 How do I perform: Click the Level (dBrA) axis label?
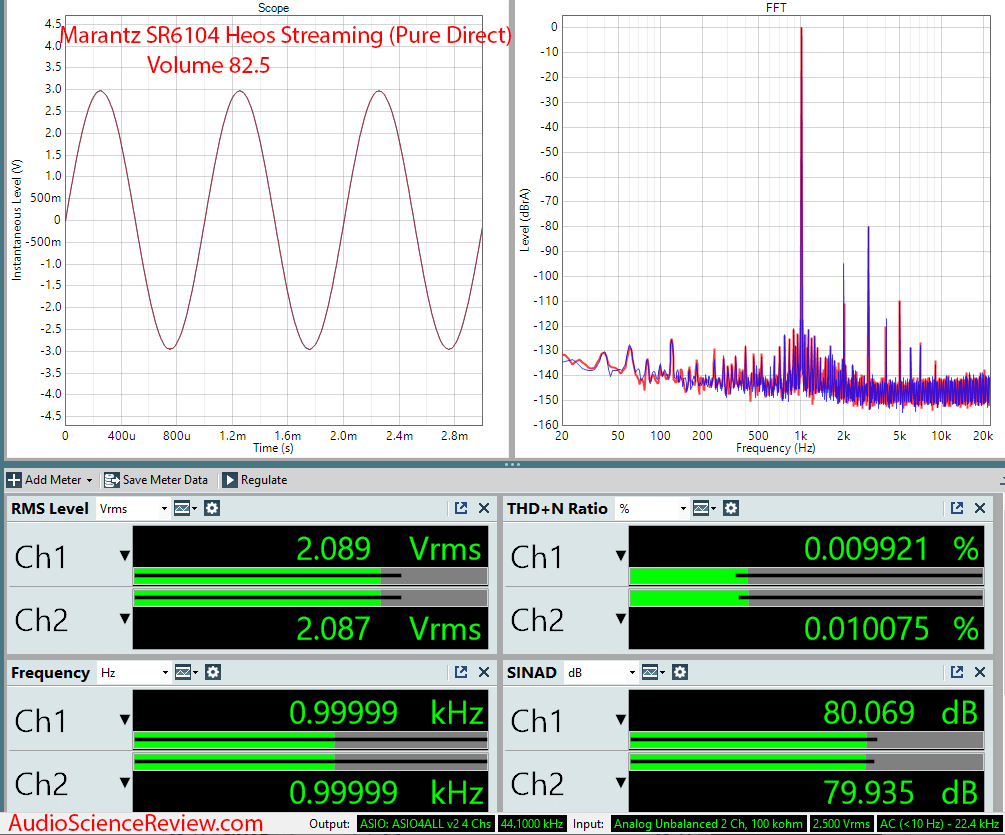coord(525,220)
